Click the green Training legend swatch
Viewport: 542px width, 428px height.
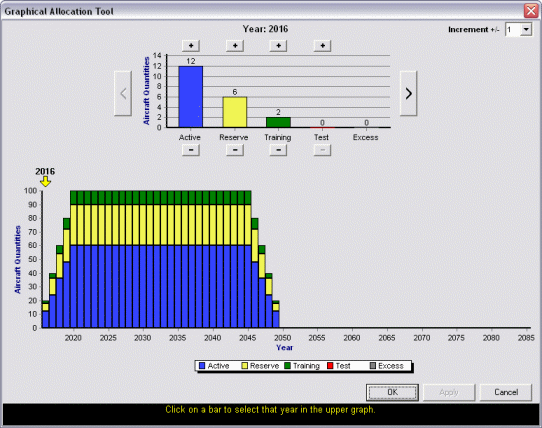click(x=287, y=366)
